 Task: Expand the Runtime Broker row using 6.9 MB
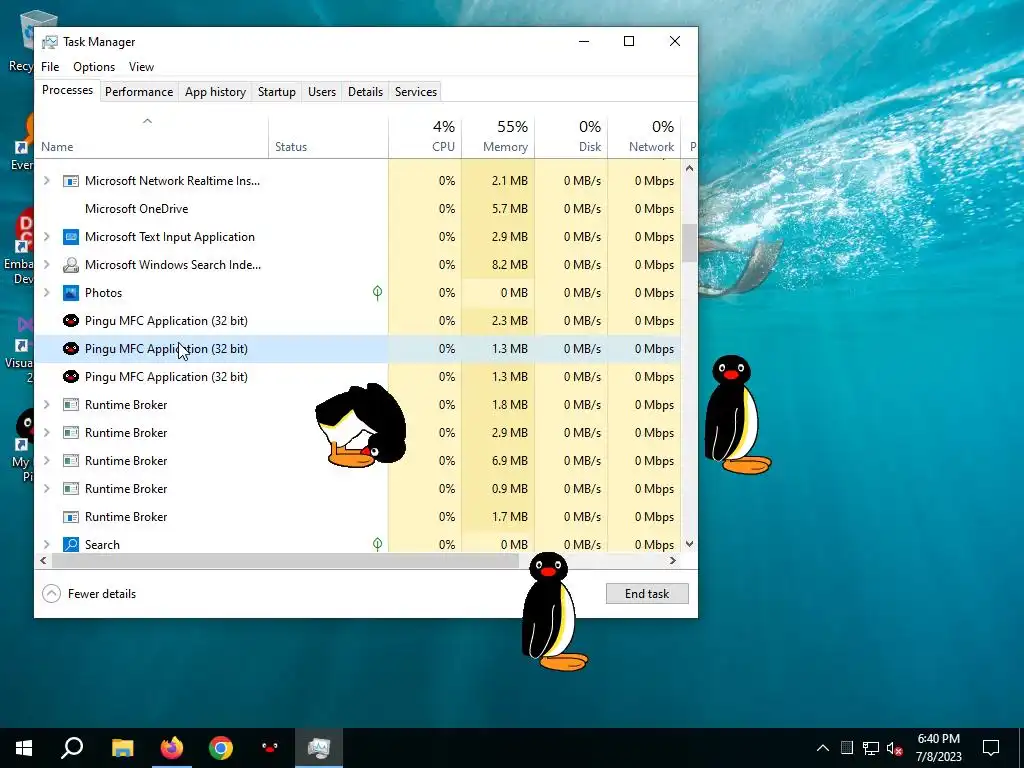coord(46,460)
